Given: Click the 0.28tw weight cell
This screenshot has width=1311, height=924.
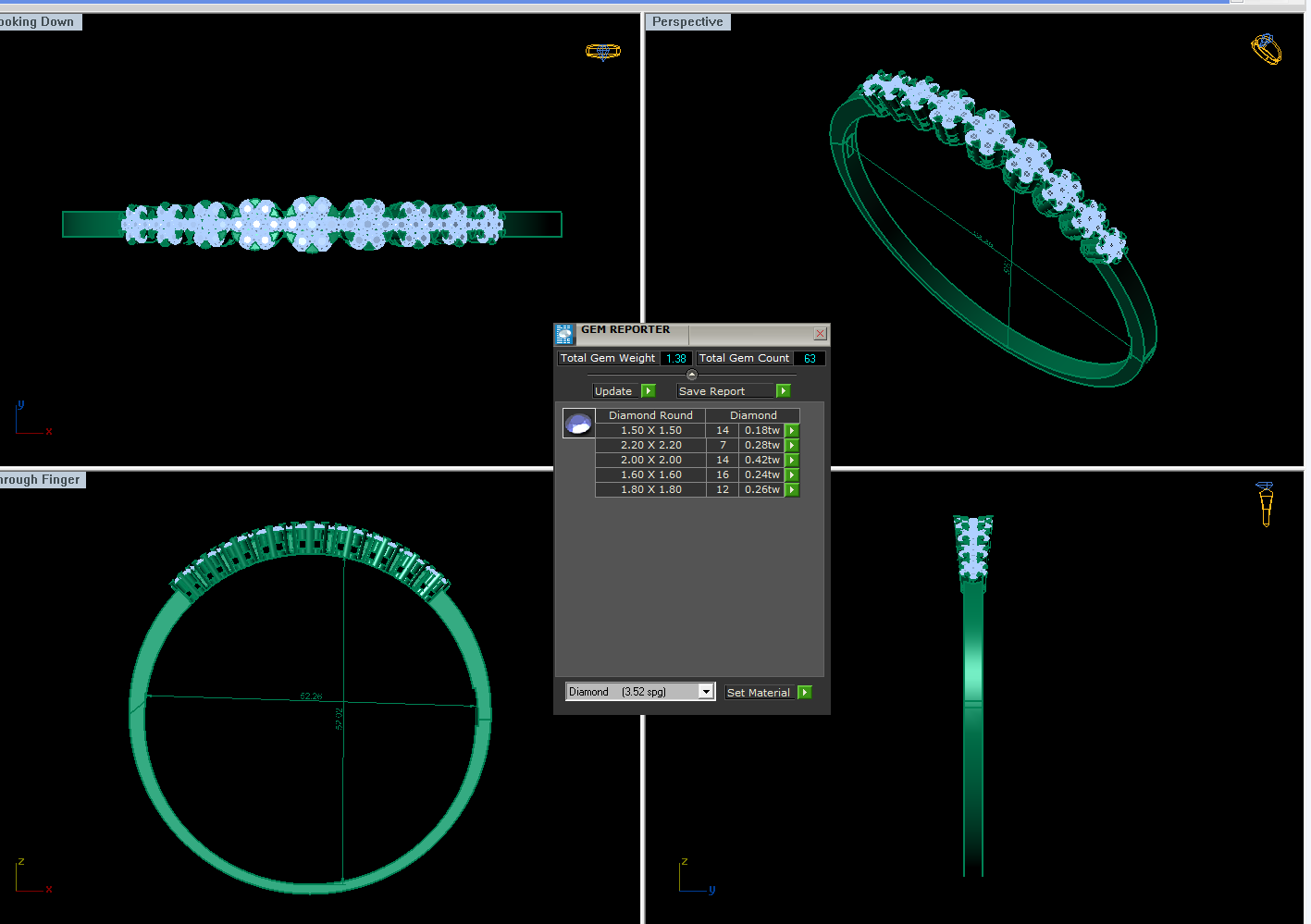Looking at the screenshot, I should (x=762, y=446).
